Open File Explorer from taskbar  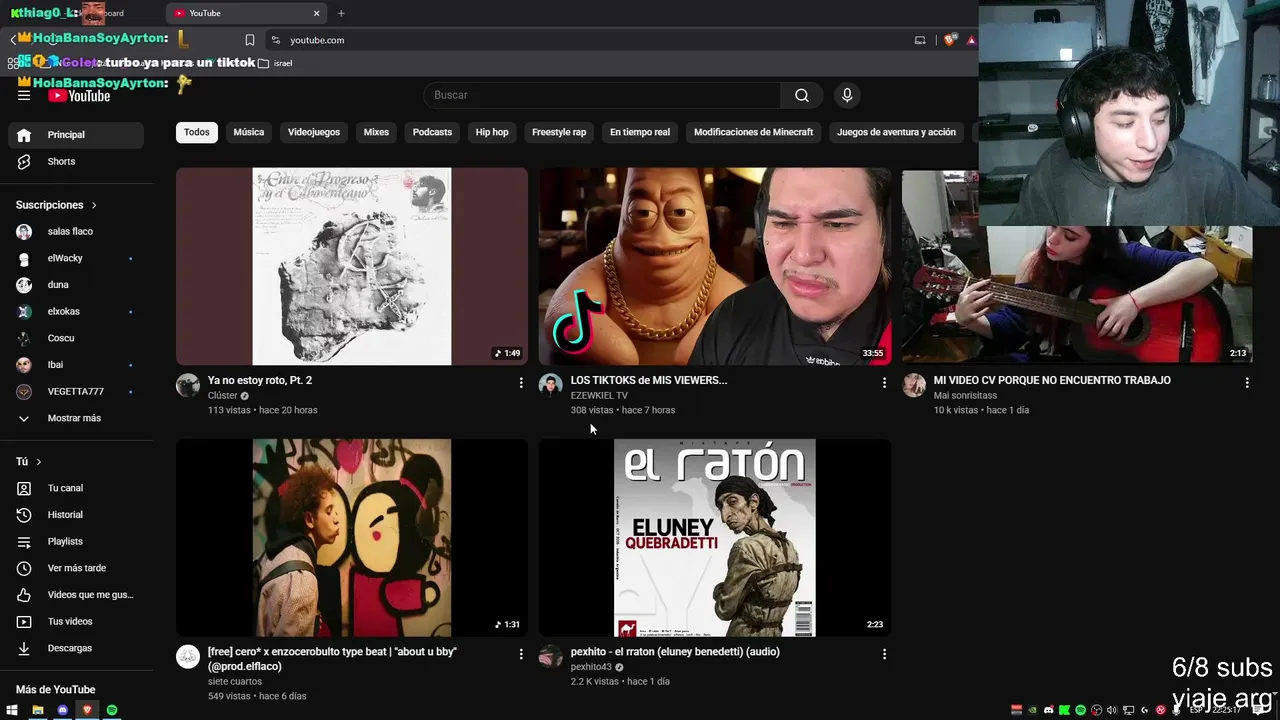(37, 710)
